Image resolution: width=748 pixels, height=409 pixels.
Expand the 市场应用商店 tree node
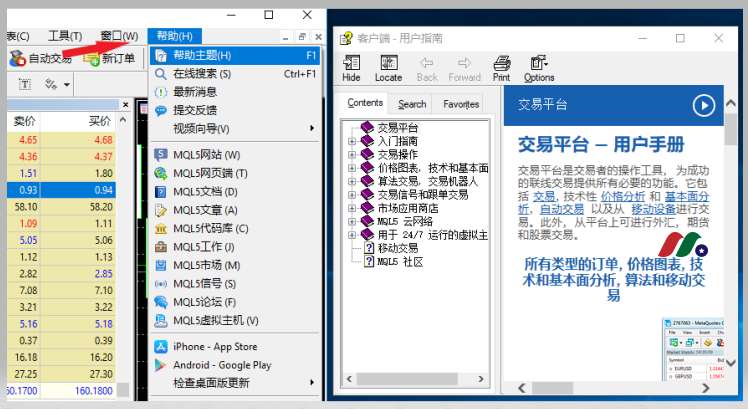click(352, 208)
